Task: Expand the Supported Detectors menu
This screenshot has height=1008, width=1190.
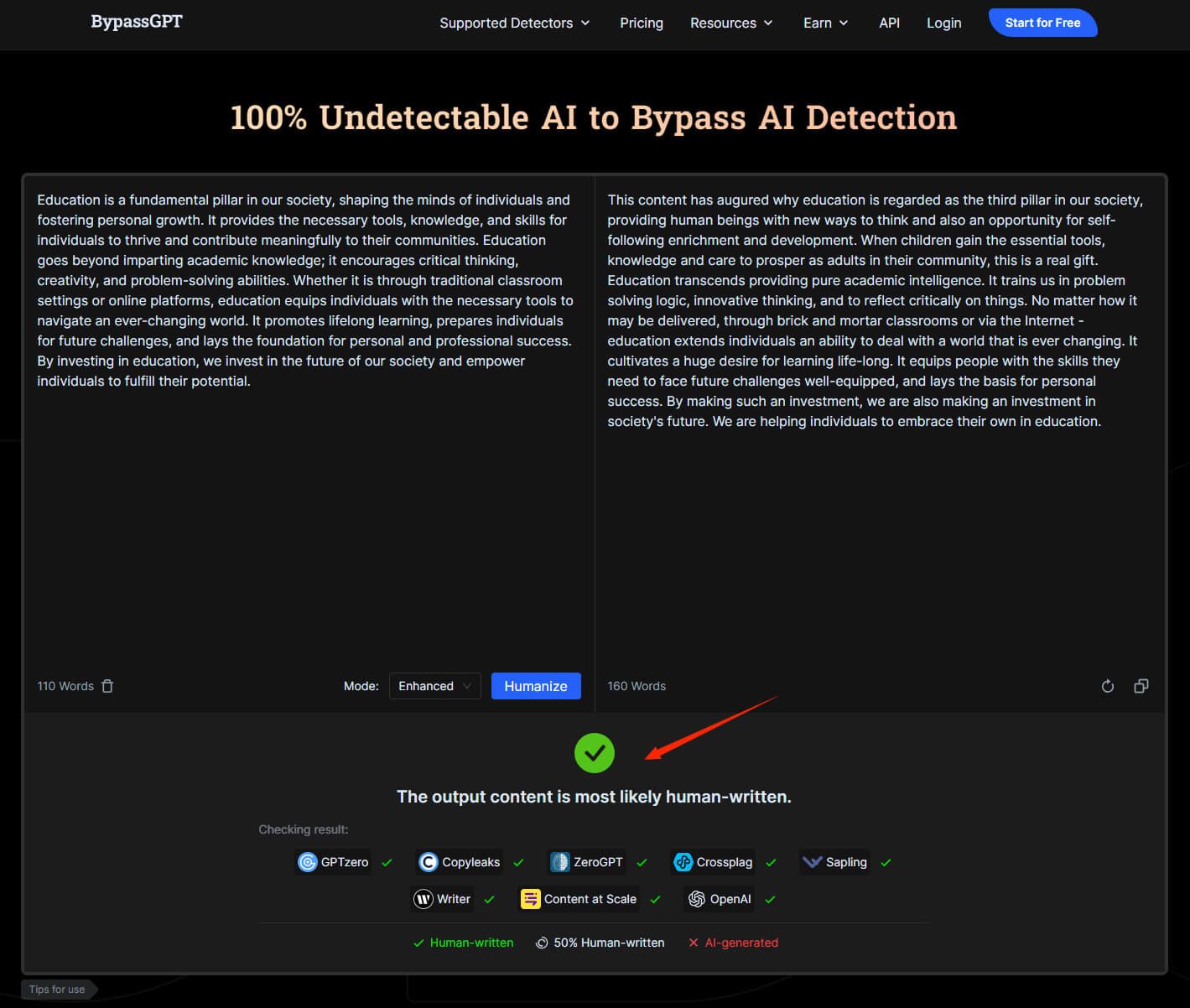Action: click(x=514, y=23)
